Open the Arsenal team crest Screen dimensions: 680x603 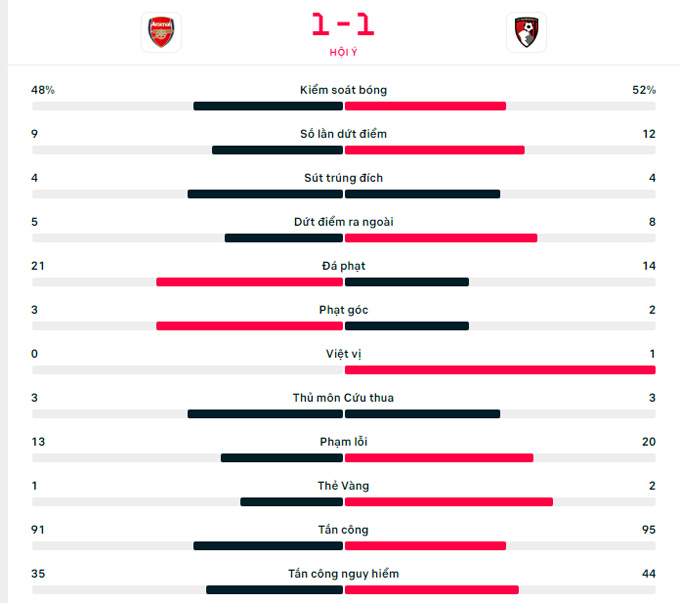click(x=161, y=33)
